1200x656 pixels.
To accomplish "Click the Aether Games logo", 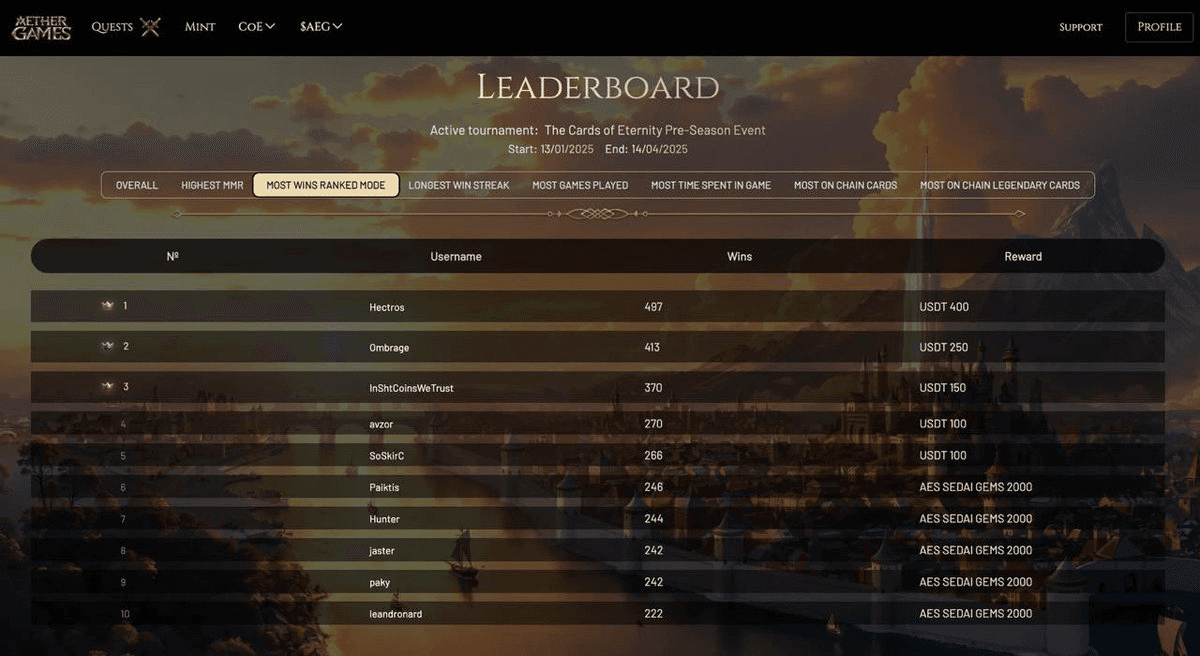I will tap(41, 28).
